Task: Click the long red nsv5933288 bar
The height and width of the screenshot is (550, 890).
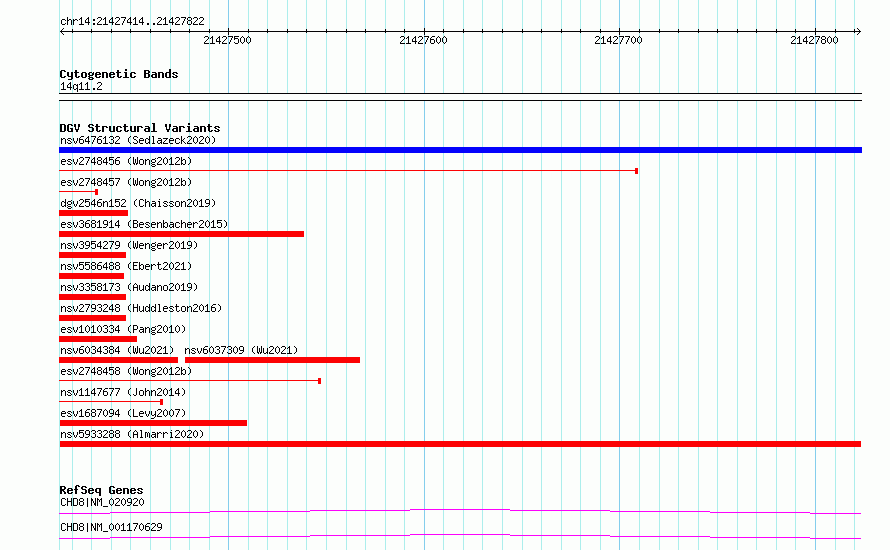Action: tap(460, 444)
